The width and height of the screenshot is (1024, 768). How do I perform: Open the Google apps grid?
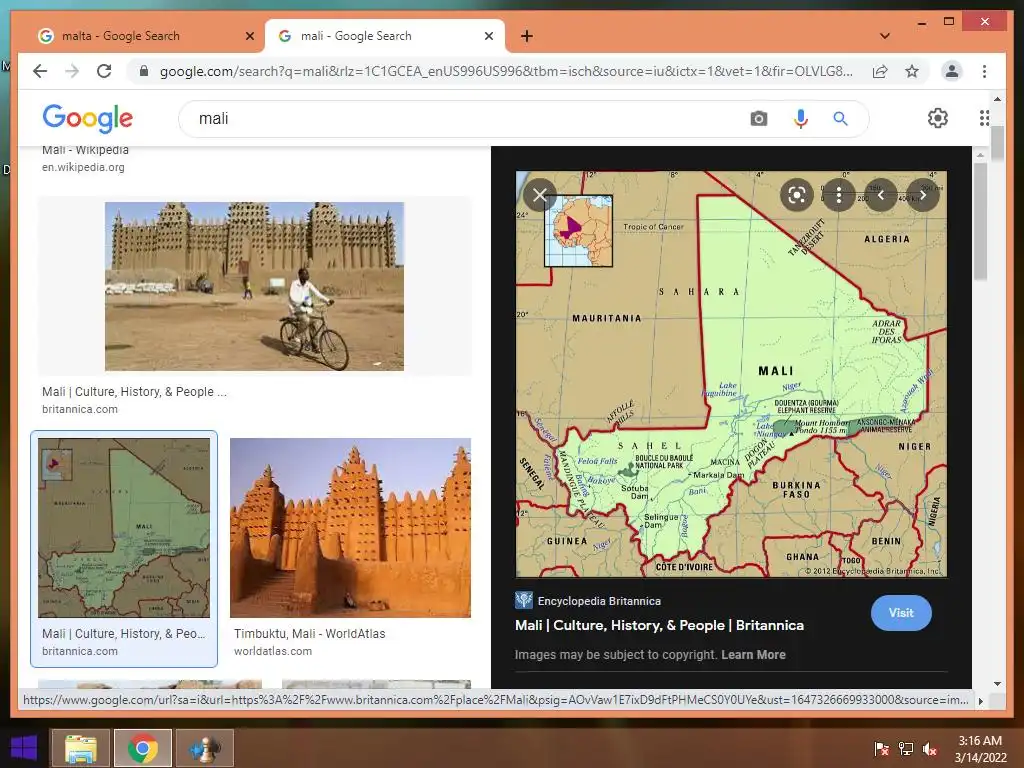click(984, 118)
